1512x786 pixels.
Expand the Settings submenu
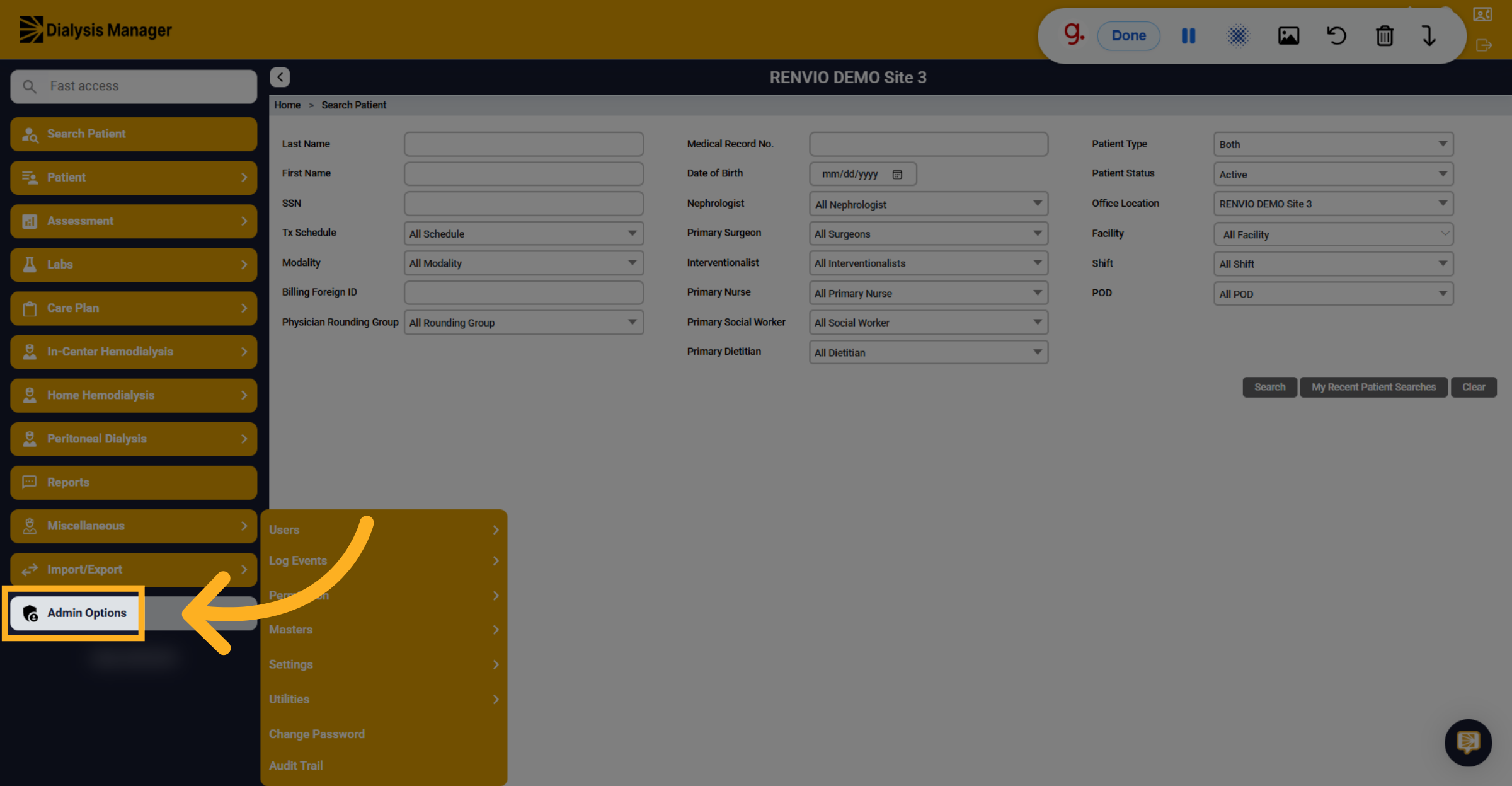click(x=384, y=664)
